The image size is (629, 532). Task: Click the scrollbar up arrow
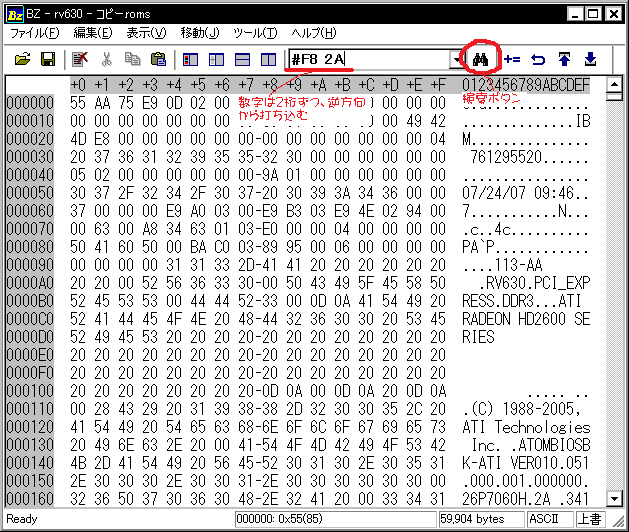pyautogui.click(x=614, y=85)
